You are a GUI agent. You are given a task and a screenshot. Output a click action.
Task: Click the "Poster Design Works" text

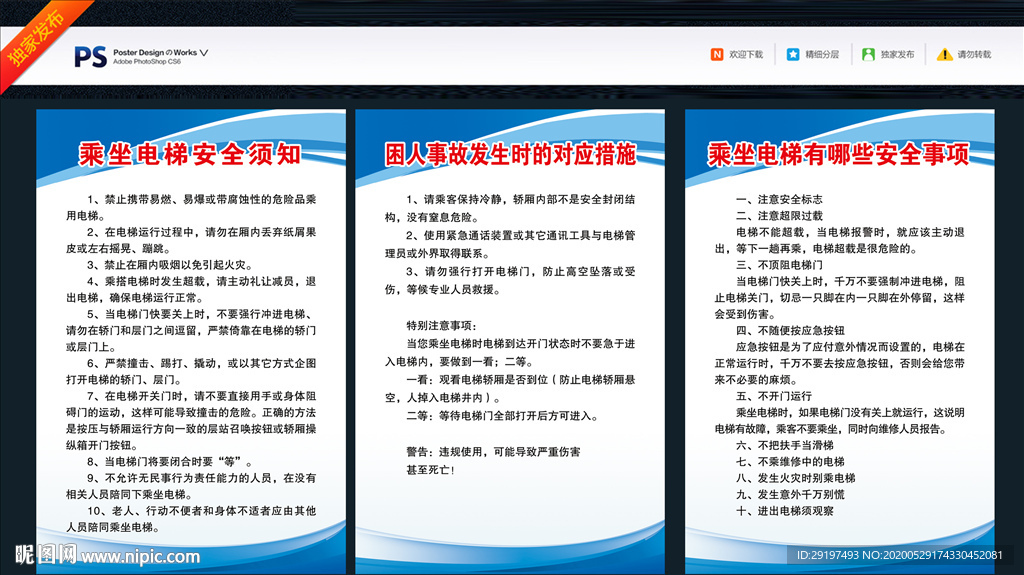click(x=155, y=52)
